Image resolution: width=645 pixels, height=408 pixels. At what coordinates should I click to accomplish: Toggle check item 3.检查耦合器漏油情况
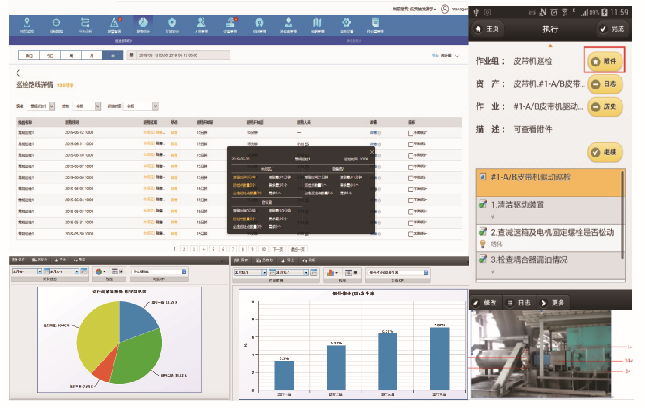(x=483, y=260)
